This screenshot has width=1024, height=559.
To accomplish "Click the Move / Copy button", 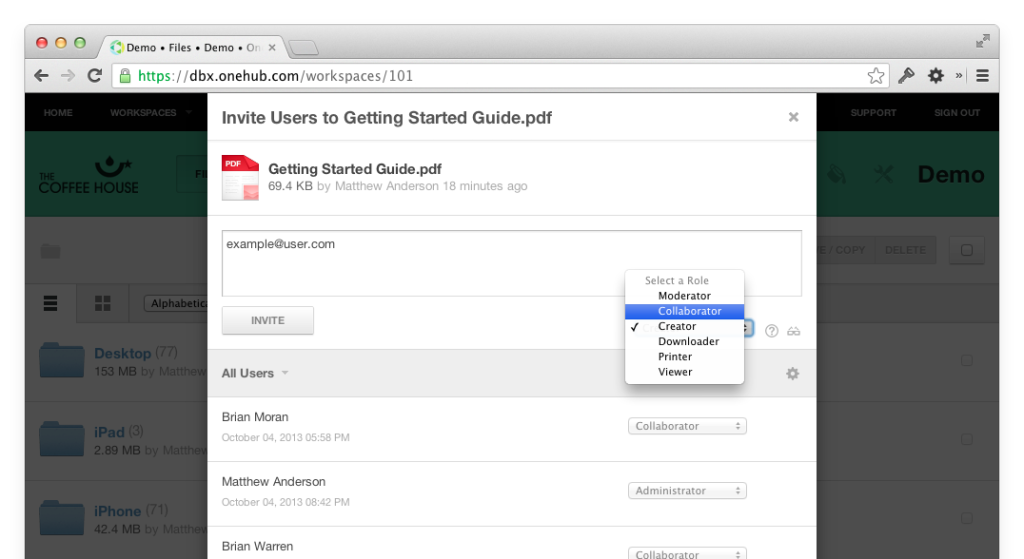I will pos(845,250).
